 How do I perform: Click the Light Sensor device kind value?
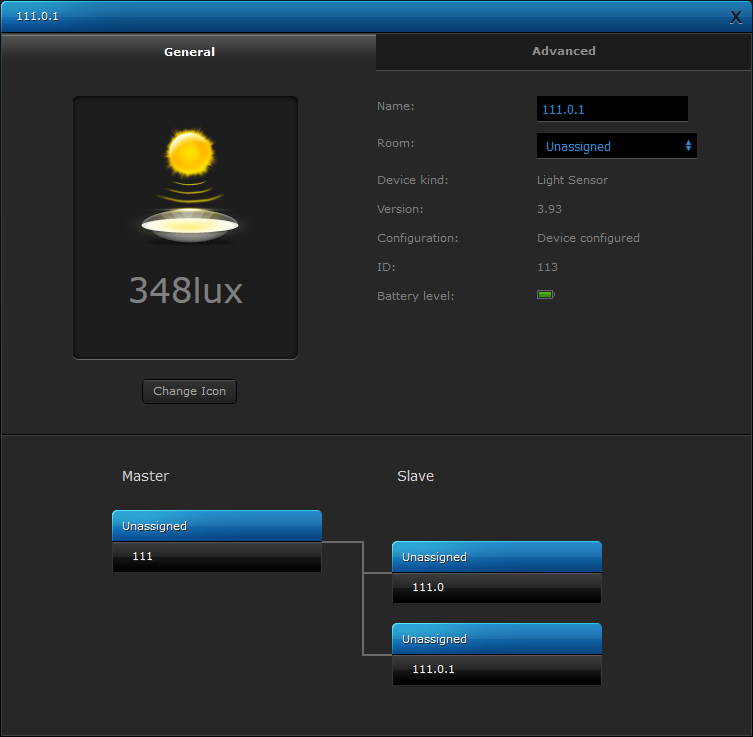(572, 180)
